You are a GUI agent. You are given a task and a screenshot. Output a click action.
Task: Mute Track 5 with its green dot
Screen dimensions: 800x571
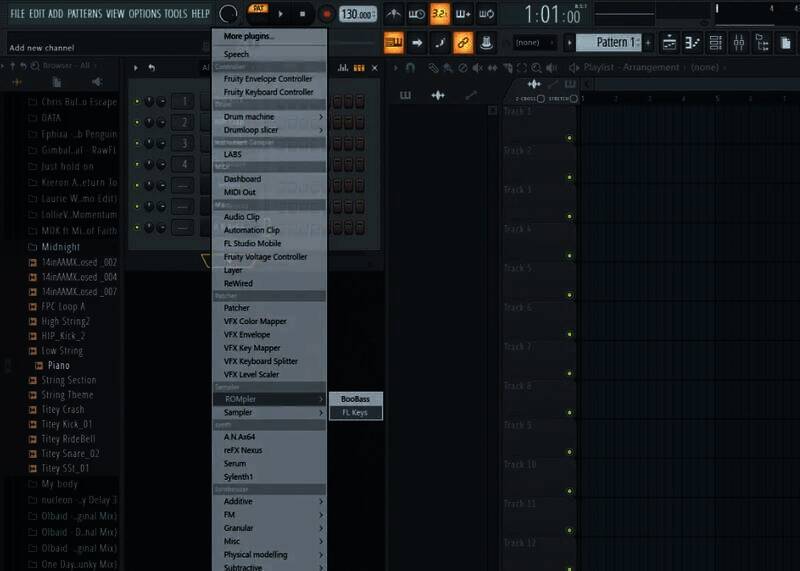pos(569,295)
